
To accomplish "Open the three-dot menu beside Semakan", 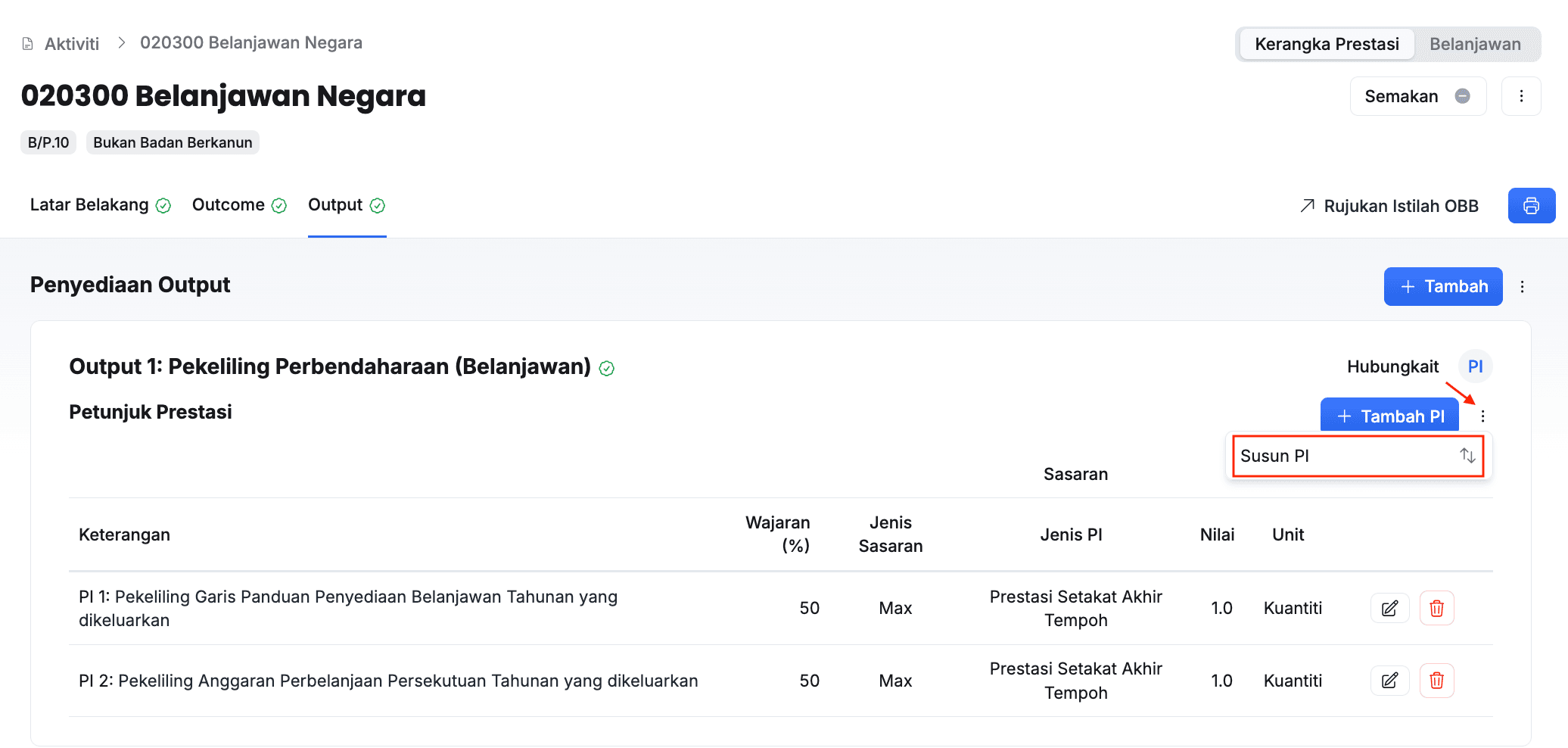I will (x=1521, y=96).
